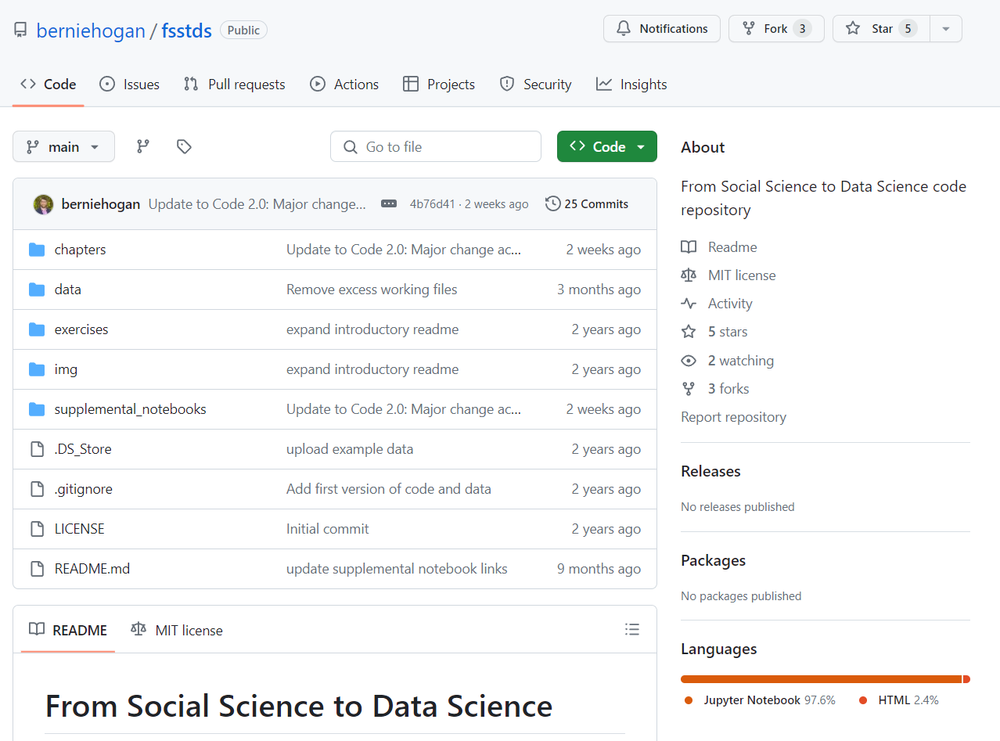Open the Star lists dropdown arrow
Viewport: 1000px width, 741px height.
(946, 29)
